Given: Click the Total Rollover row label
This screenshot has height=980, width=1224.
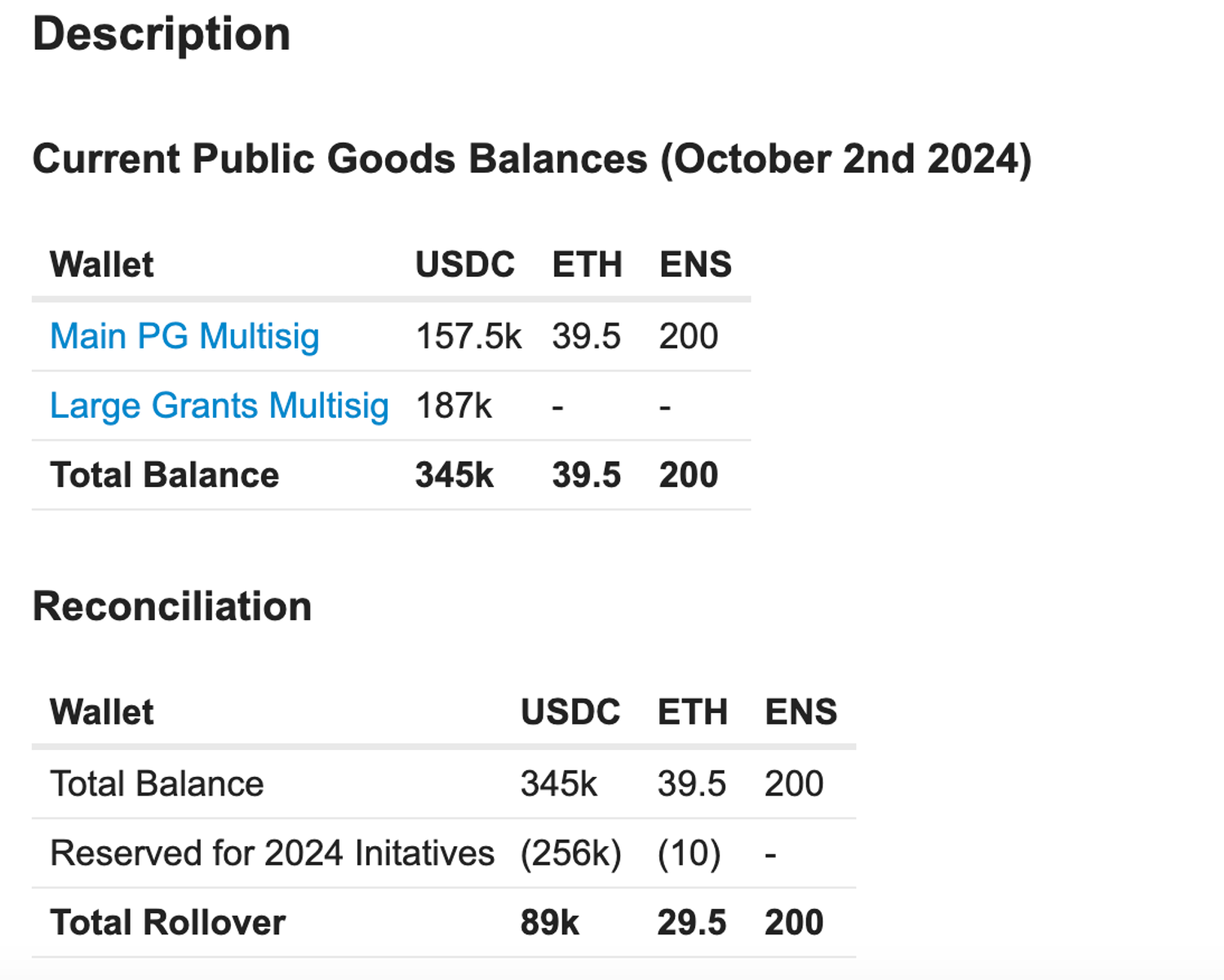Looking at the screenshot, I should 167,923.
